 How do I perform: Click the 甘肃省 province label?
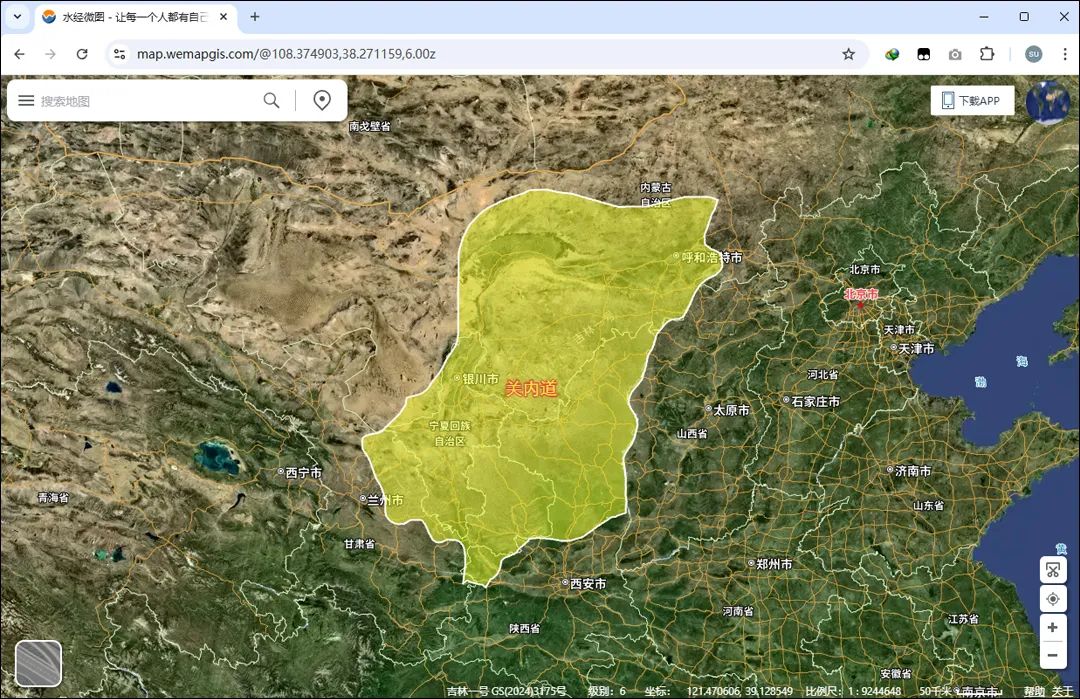pos(360,543)
